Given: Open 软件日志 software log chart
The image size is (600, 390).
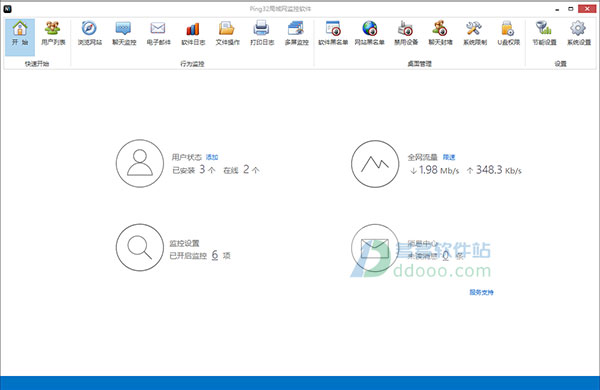Looking at the screenshot, I should point(193,34).
